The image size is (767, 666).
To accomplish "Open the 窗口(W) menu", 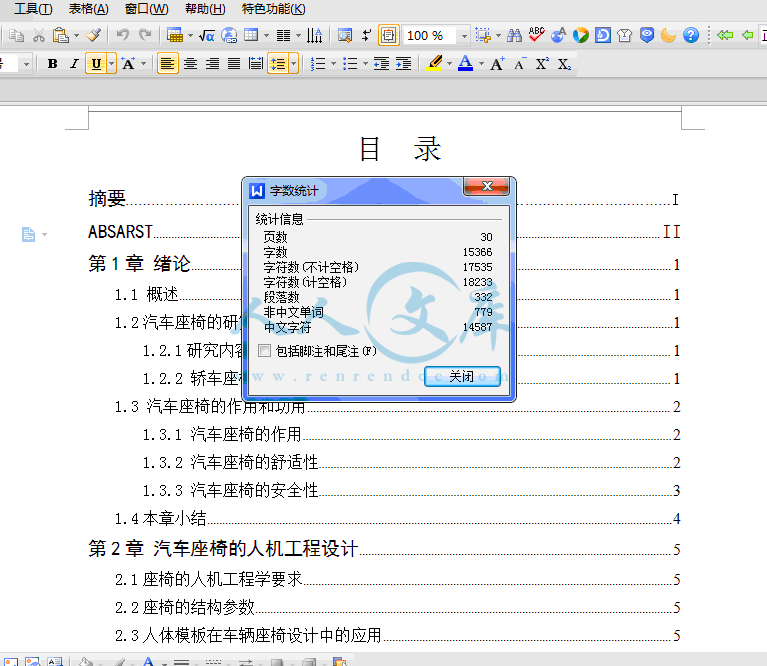I will [147, 9].
